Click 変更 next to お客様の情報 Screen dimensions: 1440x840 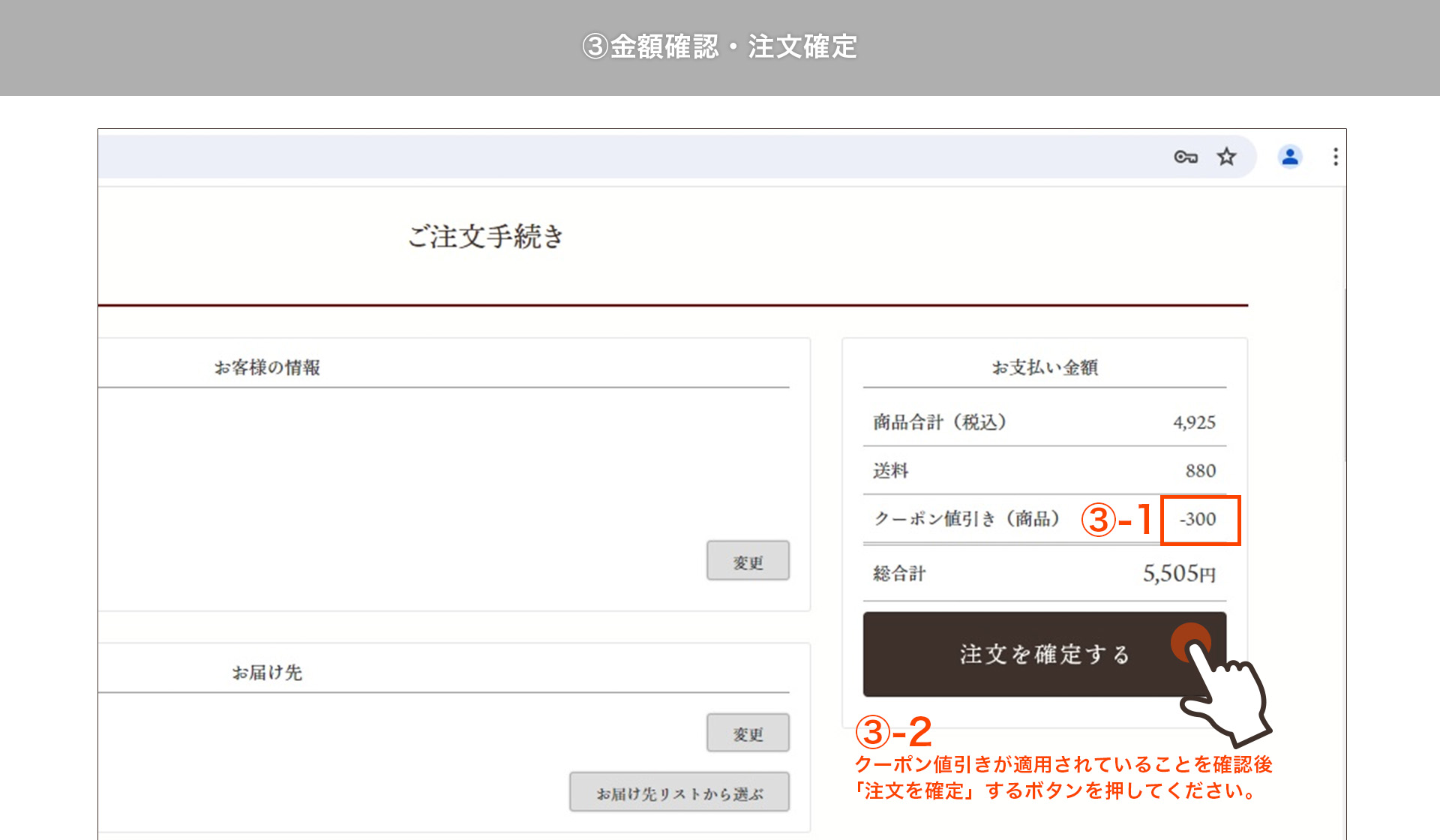point(747,559)
